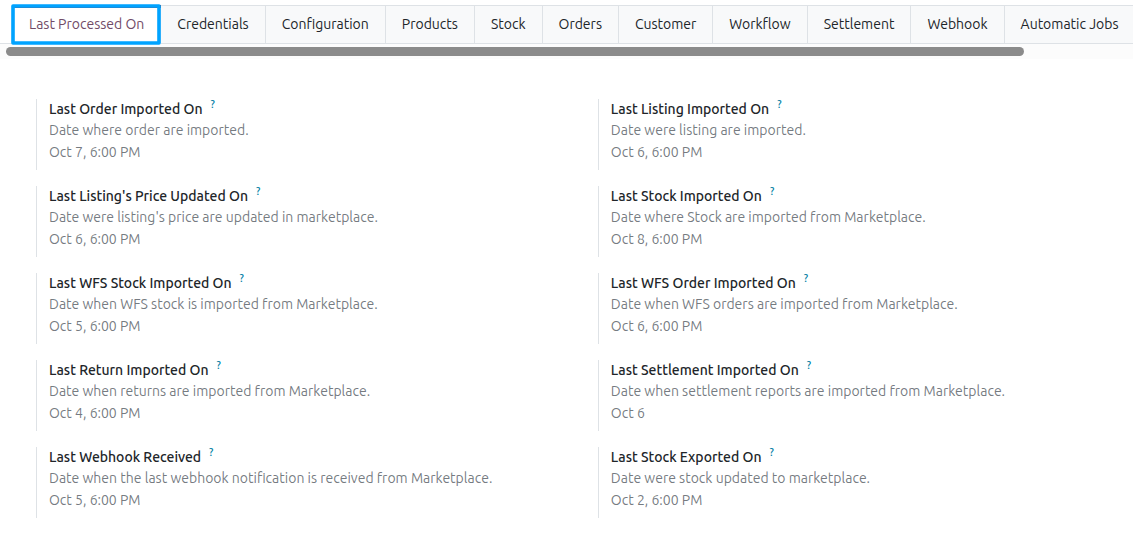Click the 'Oct 6' settlement import date
The width and height of the screenshot is (1133, 548).
pyautogui.click(x=628, y=413)
